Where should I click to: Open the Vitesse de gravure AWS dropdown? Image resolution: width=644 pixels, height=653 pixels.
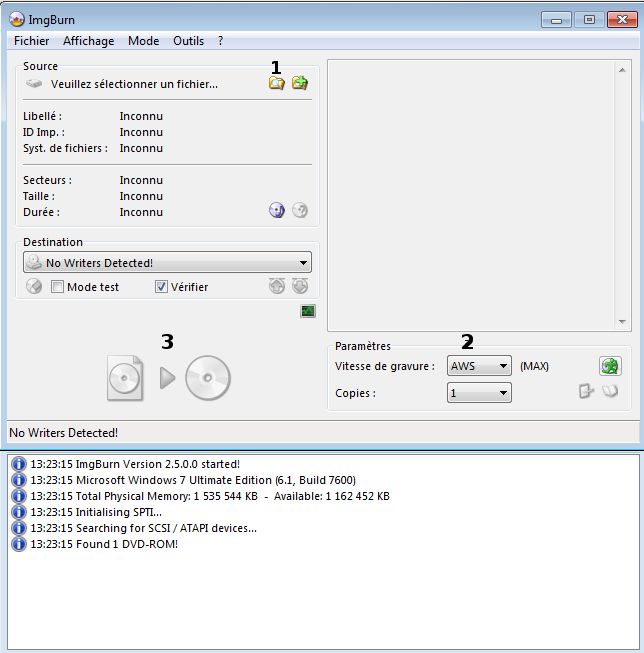479,366
